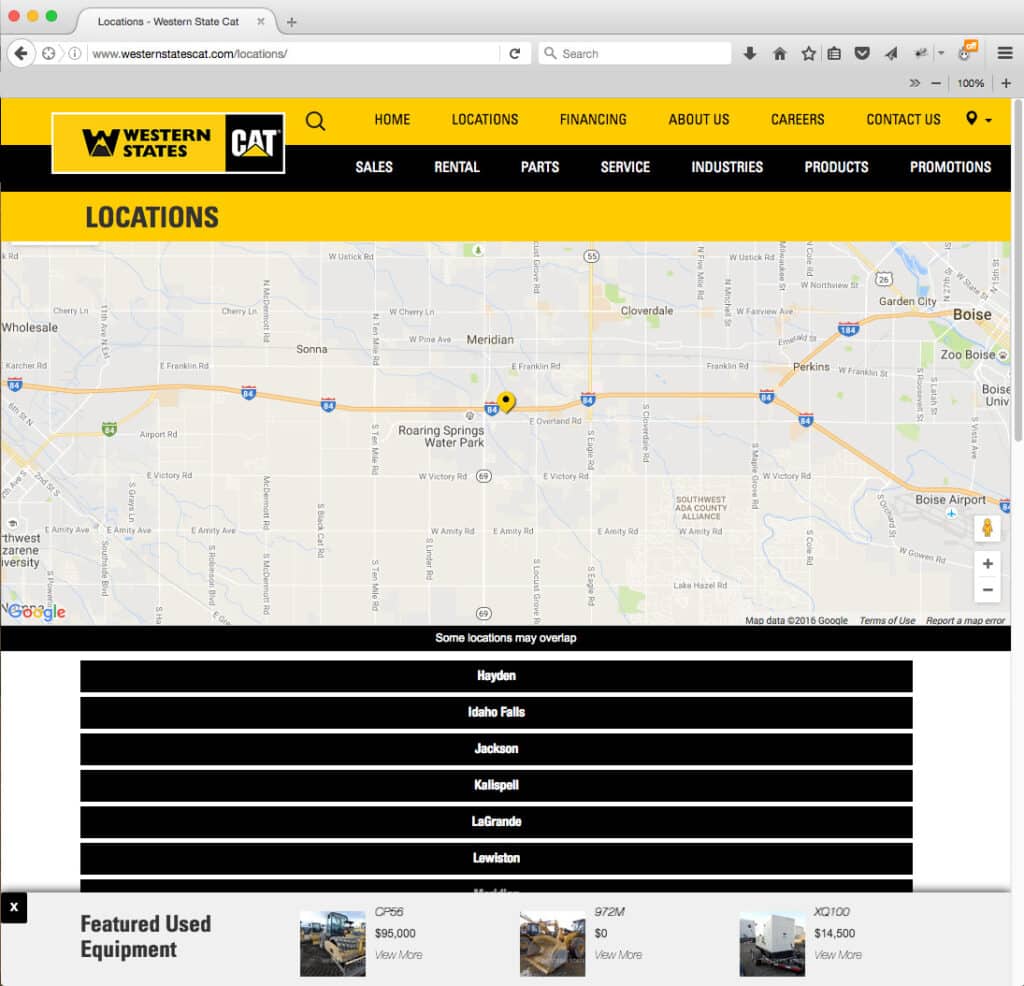Click View More under the CP56 listing
The height and width of the screenshot is (986, 1024).
pyautogui.click(x=398, y=955)
